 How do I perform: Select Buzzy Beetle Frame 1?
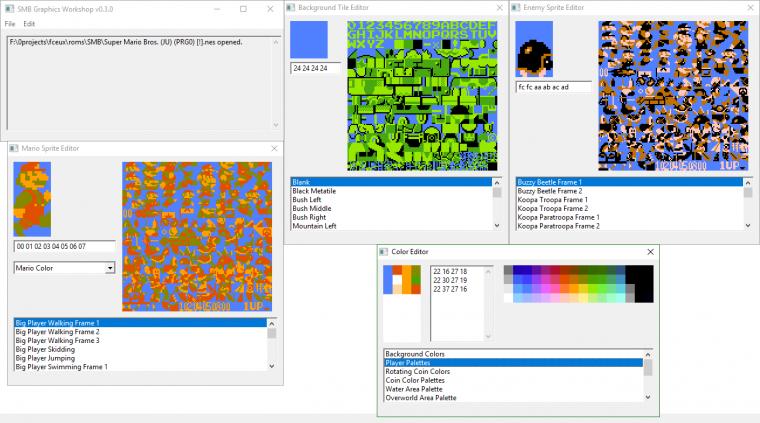[629, 182]
